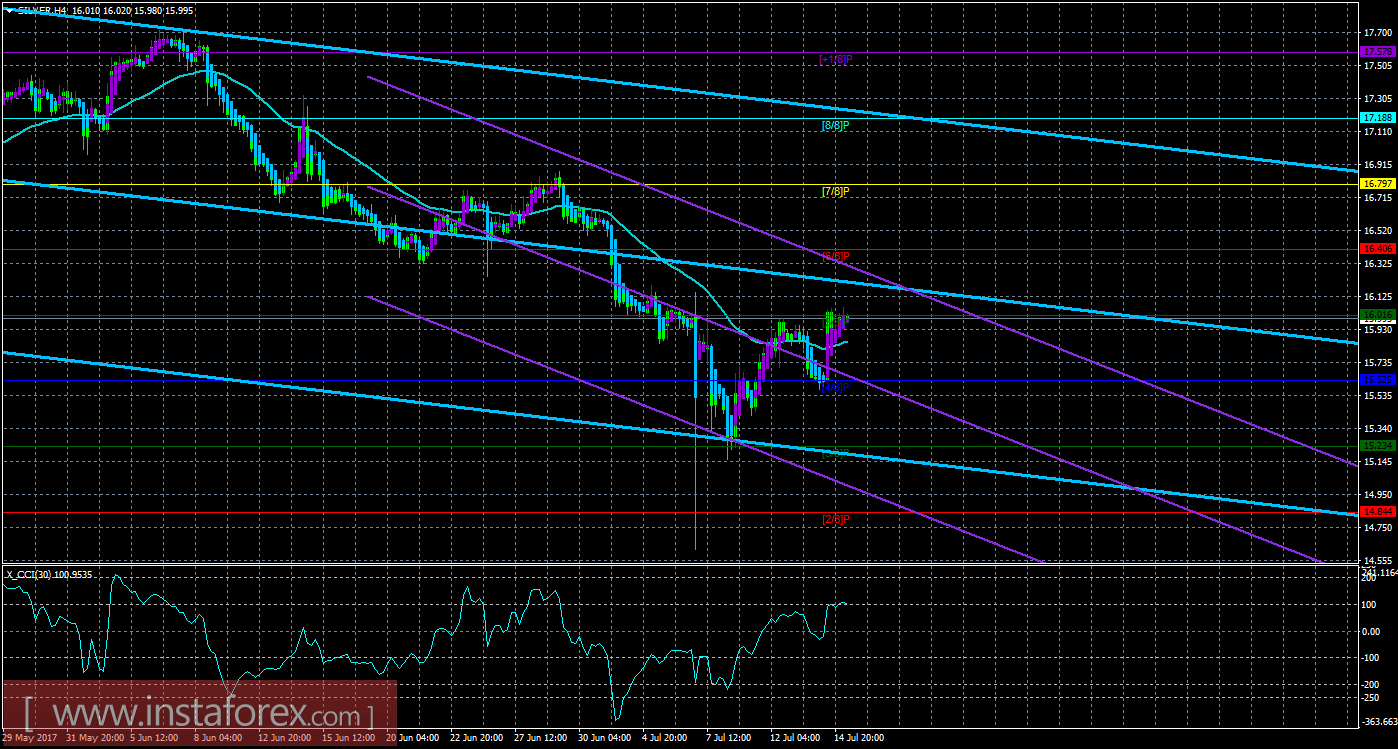Click the 14.950 price axis value
This screenshot has width=1398, height=749.
click(1378, 495)
